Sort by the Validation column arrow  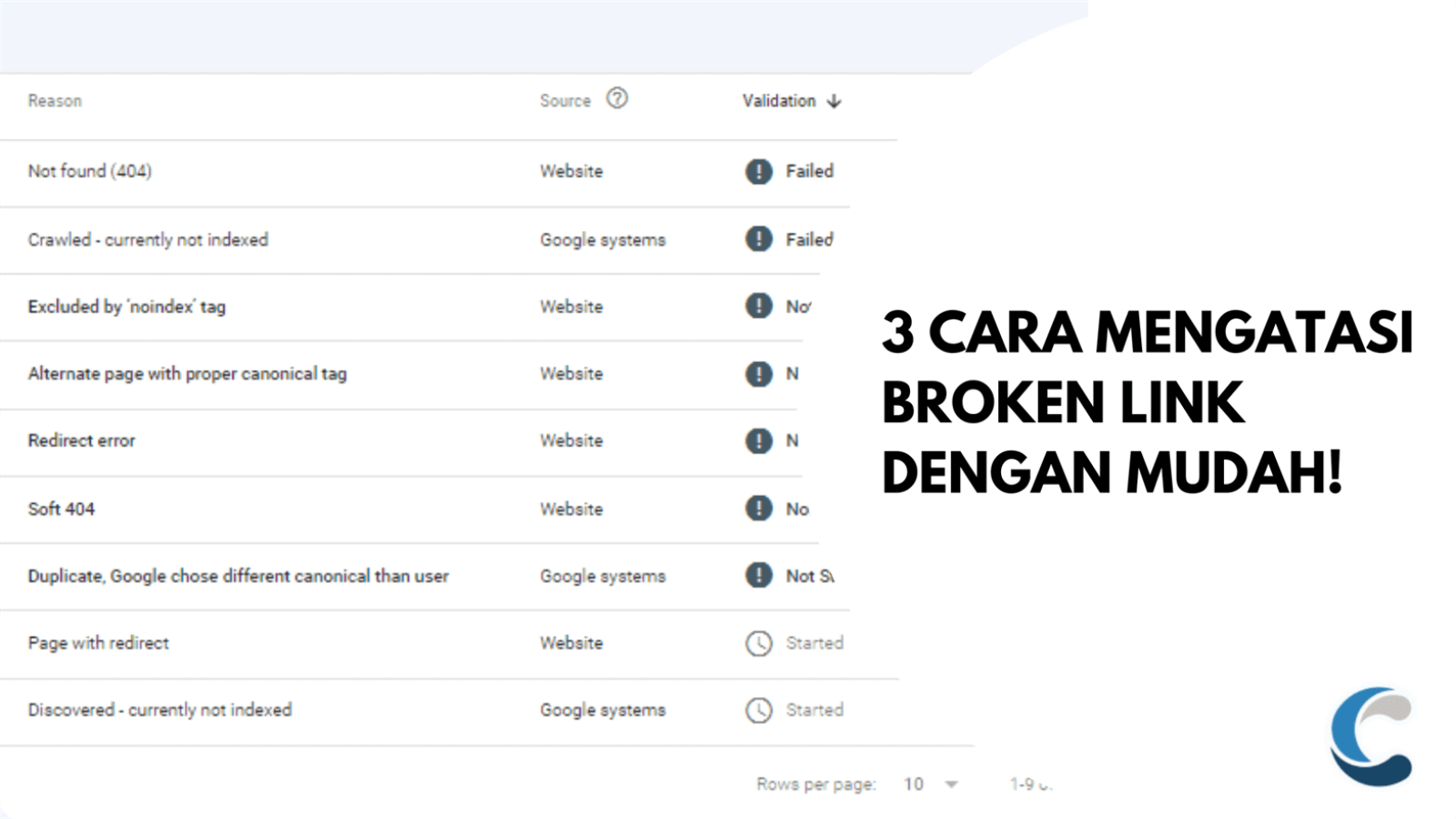[834, 101]
